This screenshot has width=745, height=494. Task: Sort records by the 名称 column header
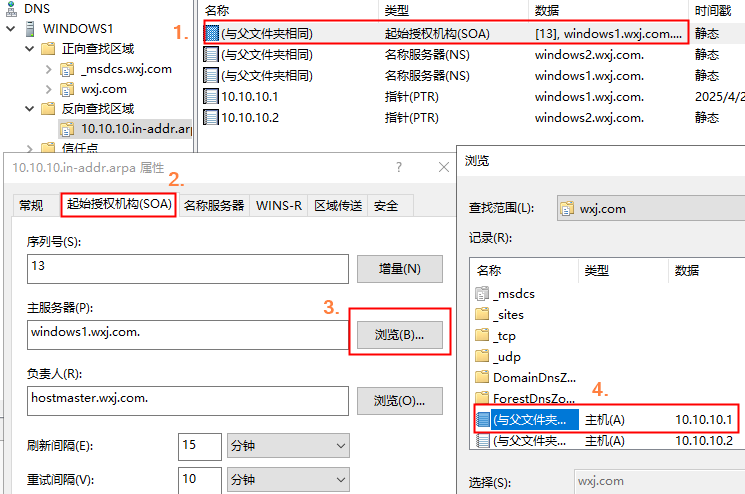click(289, 10)
